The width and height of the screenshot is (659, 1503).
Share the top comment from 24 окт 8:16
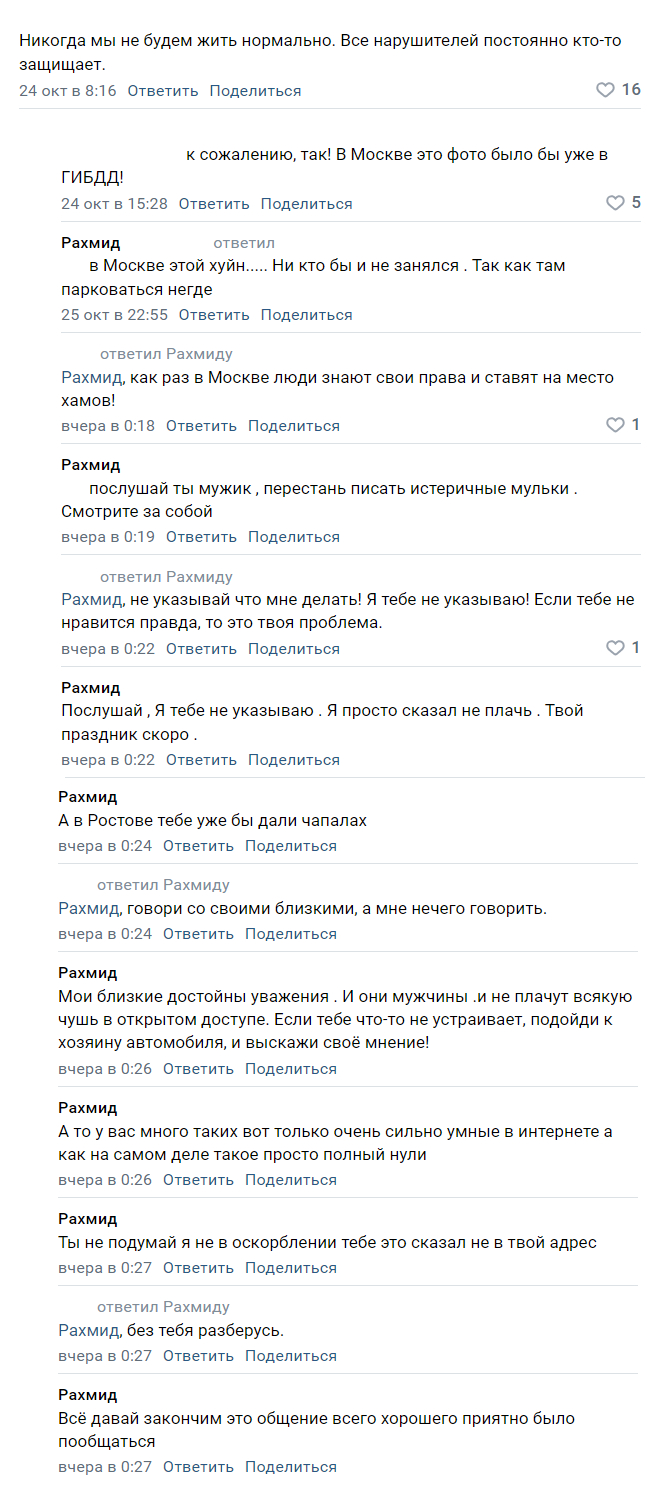tap(255, 91)
